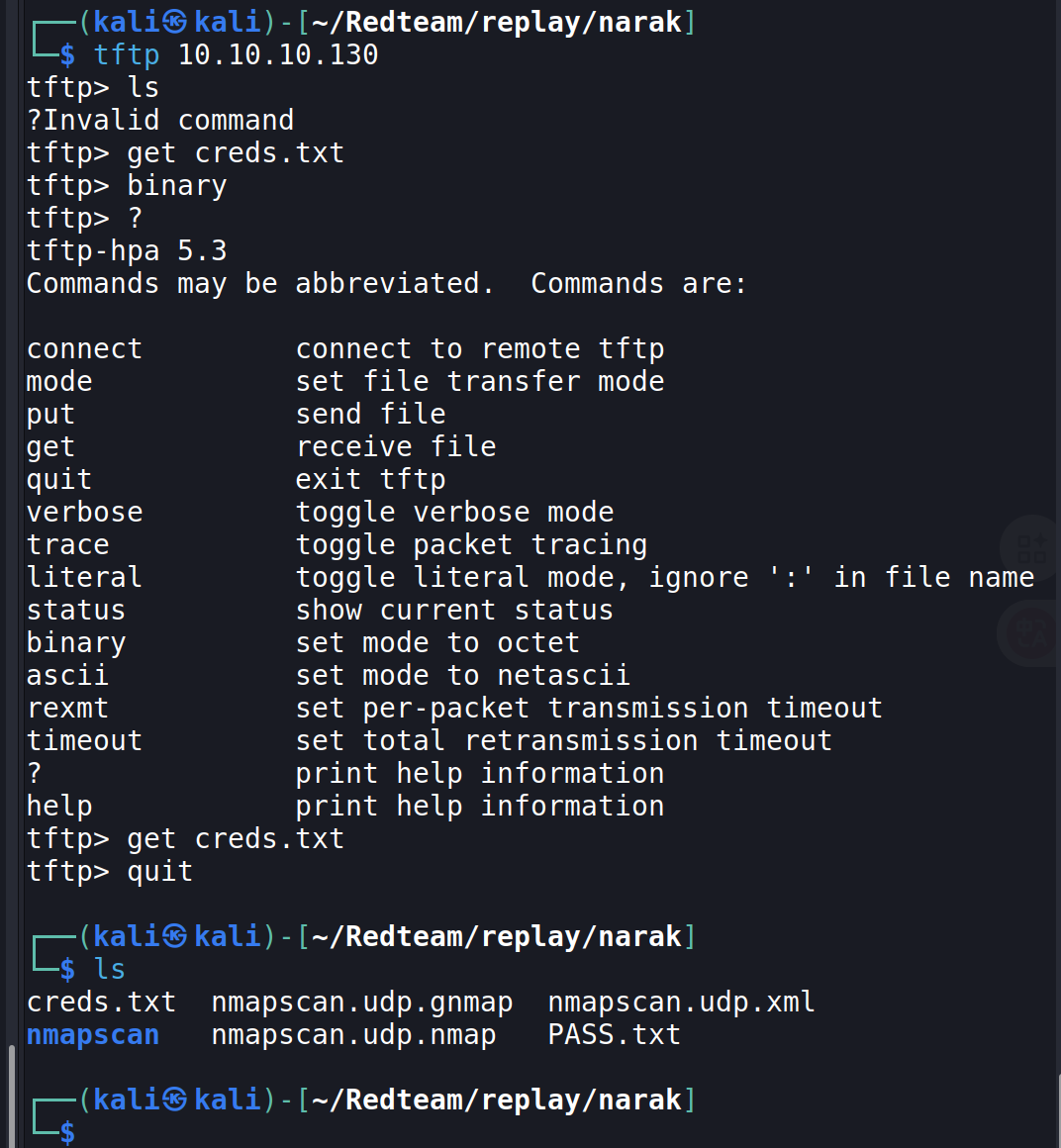Select nmapscan.udp.gnmap in the listing
The height and width of the screenshot is (1148, 1061).
[x=362, y=1003]
